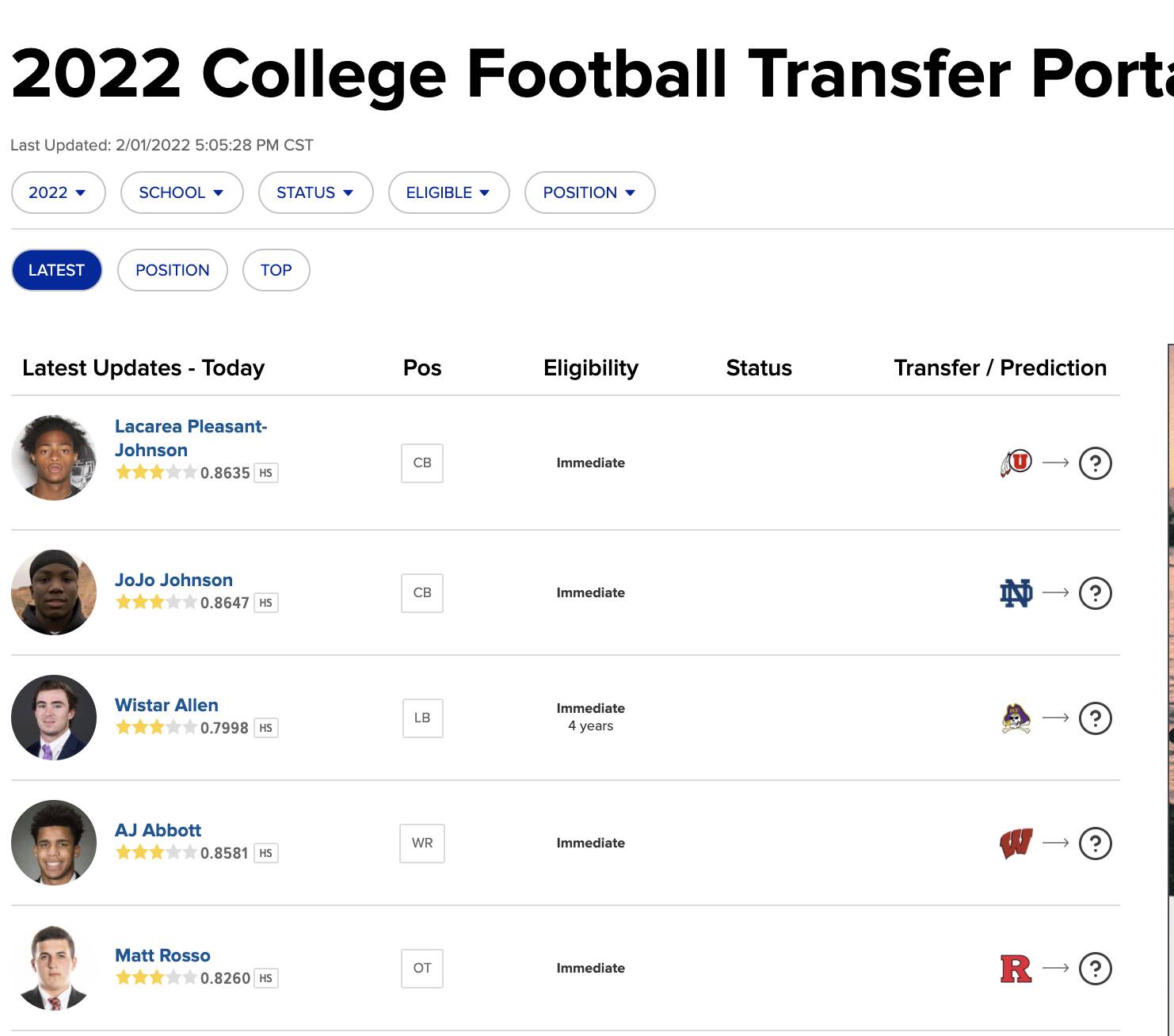Open the POSITION filter dropdown
1174x1036 pixels.
click(x=590, y=192)
